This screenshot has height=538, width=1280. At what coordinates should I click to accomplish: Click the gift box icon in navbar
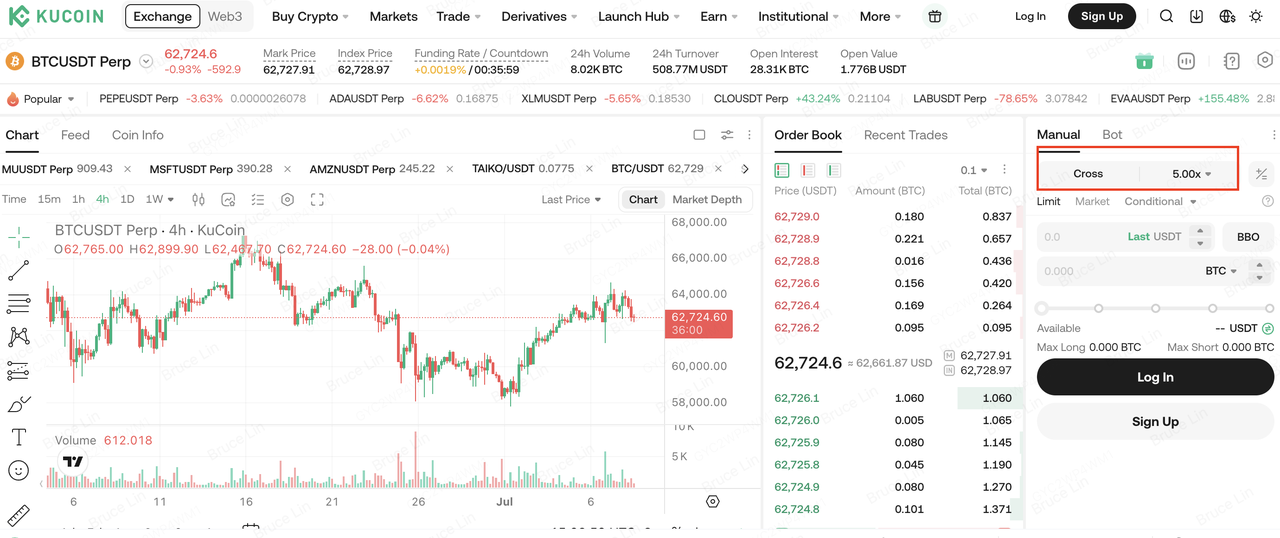coord(935,16)
